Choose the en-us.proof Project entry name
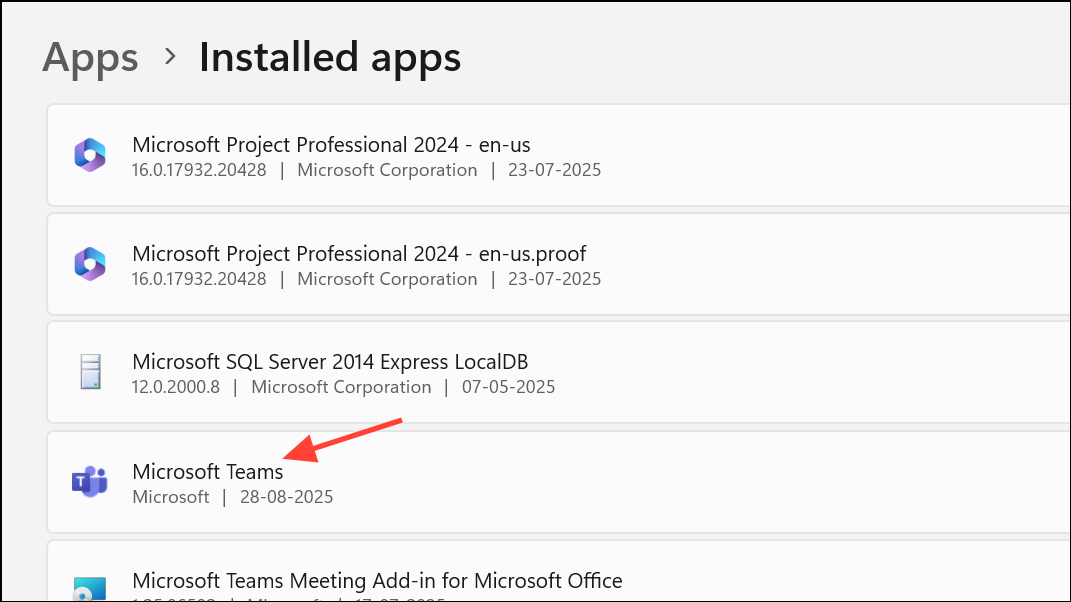Screen dimensions: 1071x602 pos(359,253)
